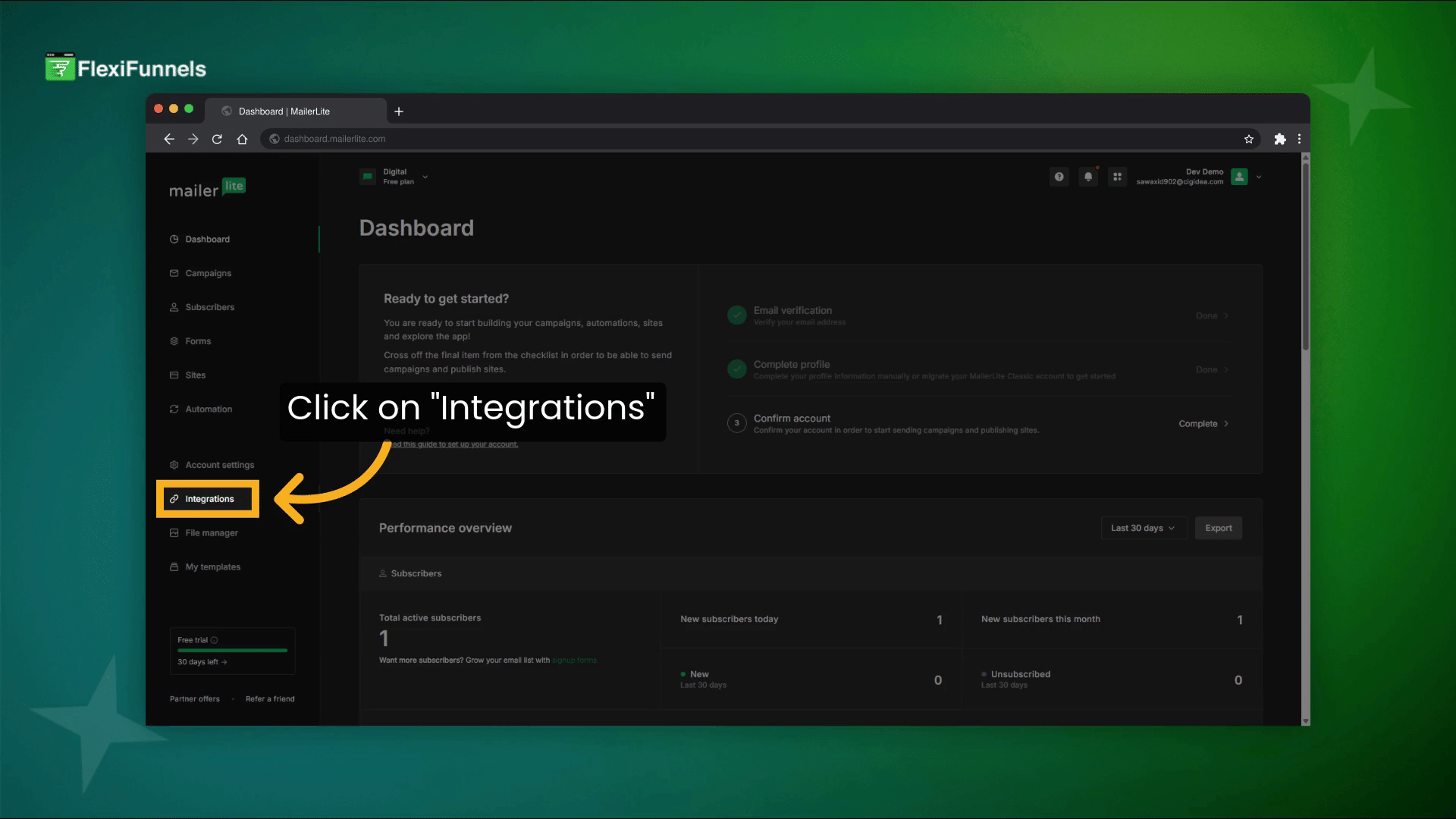1456x819 pixels.
Task: Expand the Last 30 days dropdown
Action: click(1142, 528)
